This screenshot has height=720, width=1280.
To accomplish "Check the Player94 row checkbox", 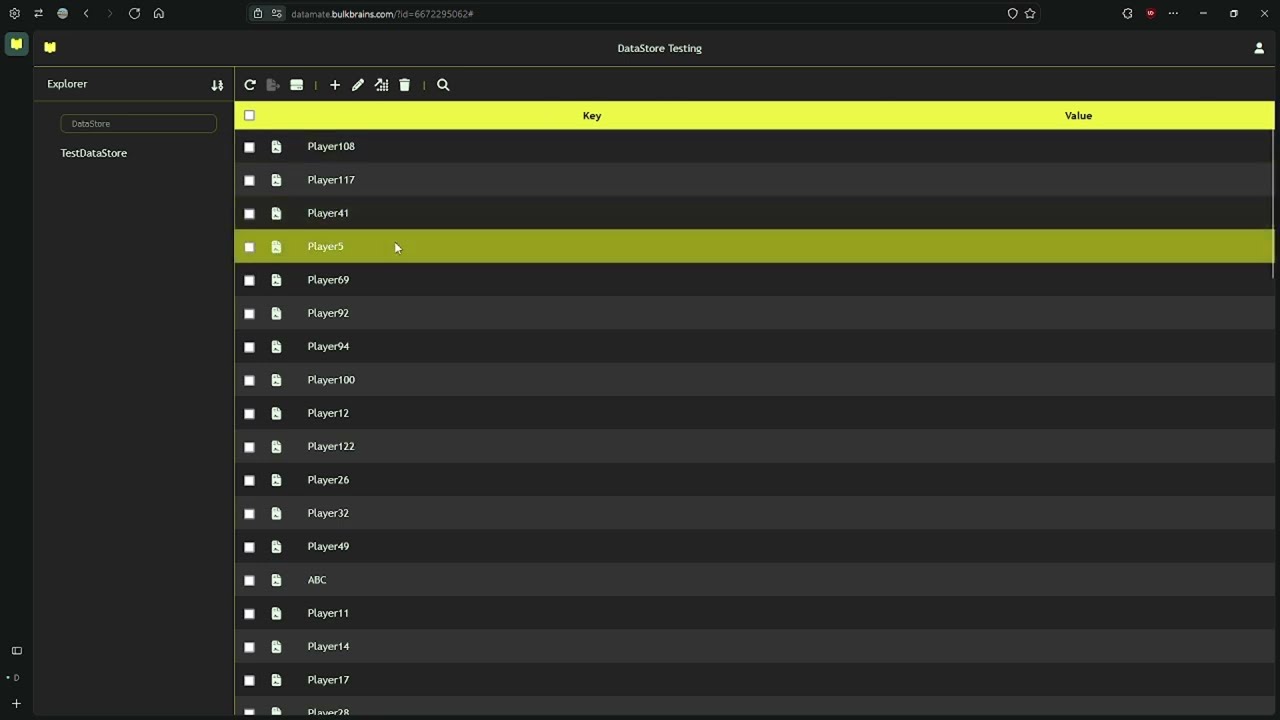I will (249, 347).
